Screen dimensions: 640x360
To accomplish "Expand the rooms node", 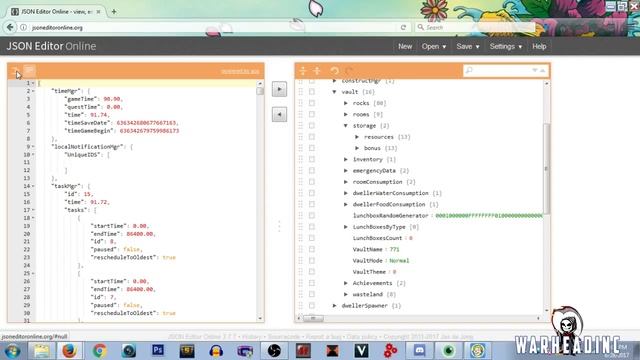I will click(346, 114).
